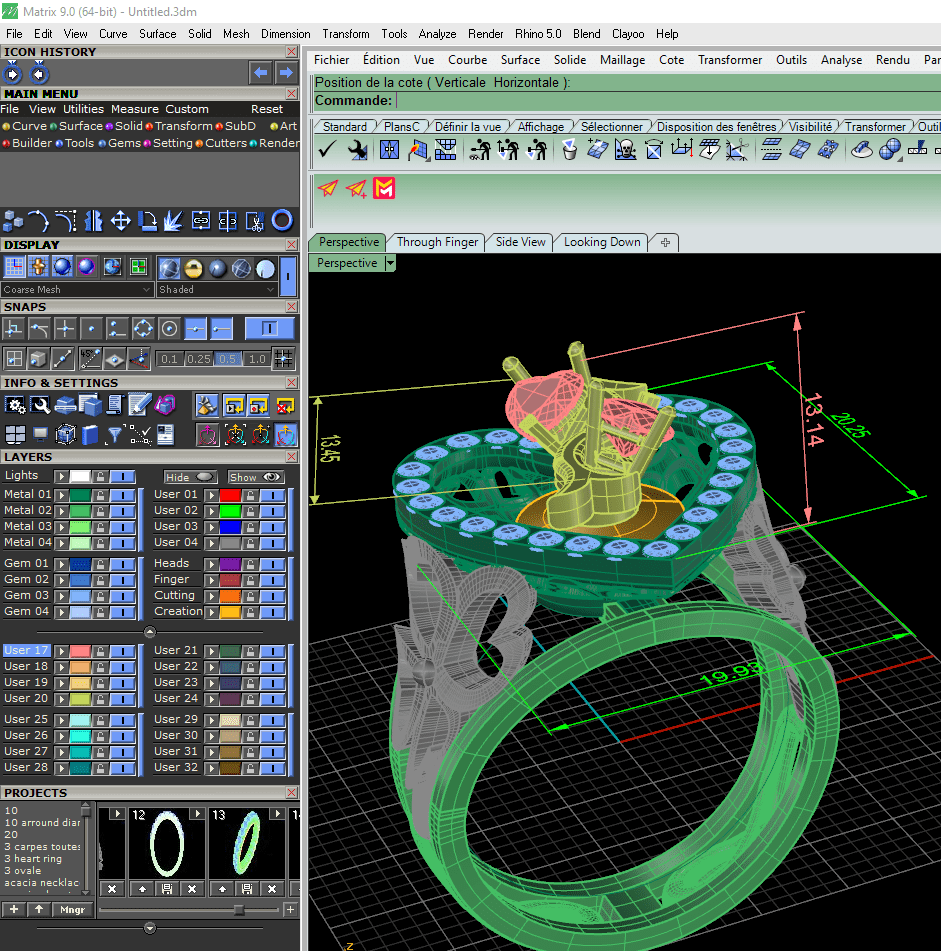Viewport: 941px width, 951px height.
Task: Click the bucket purge icon in toolbar
Action: [x=569, y=149]
